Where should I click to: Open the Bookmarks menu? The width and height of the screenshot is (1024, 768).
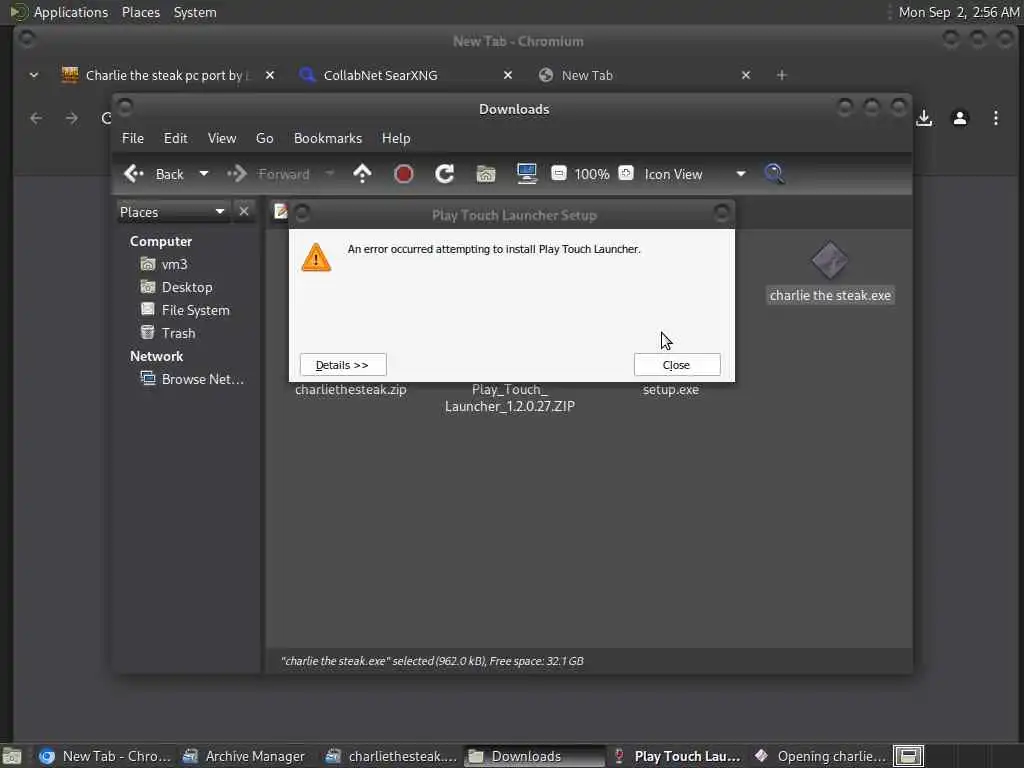pyautogui.click(x=328, y=138)
